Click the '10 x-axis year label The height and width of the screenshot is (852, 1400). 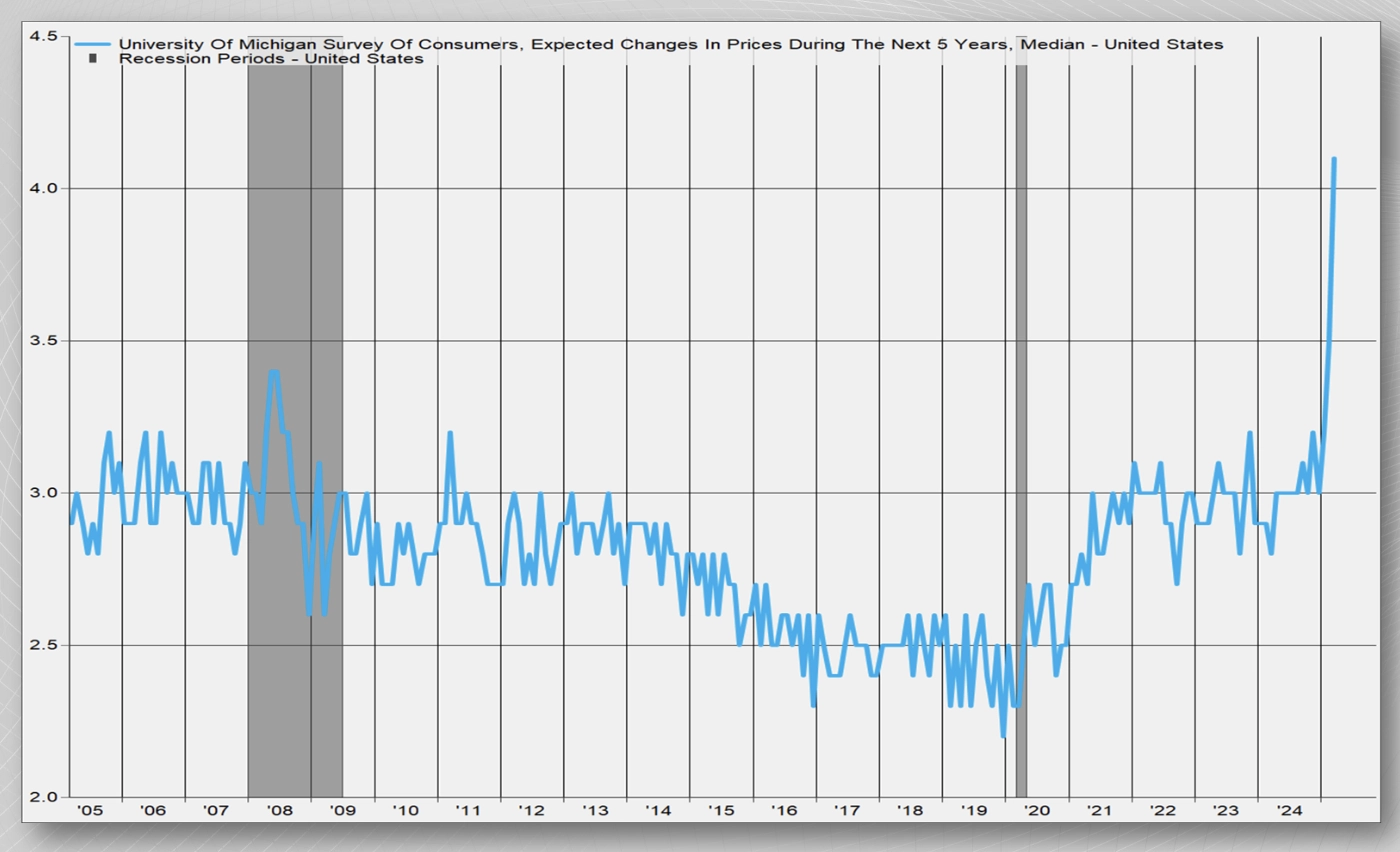[x=405, y=811]
